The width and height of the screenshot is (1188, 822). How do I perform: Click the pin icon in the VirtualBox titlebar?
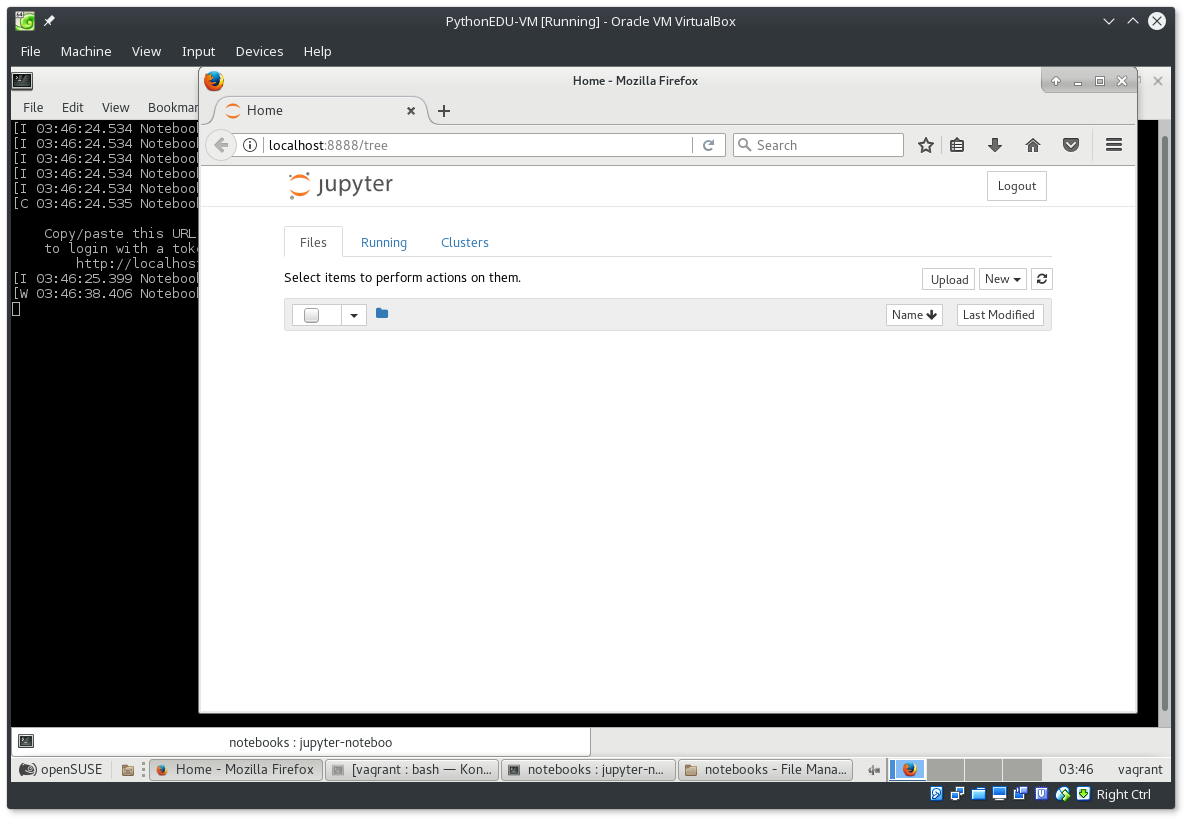[49, 20]
